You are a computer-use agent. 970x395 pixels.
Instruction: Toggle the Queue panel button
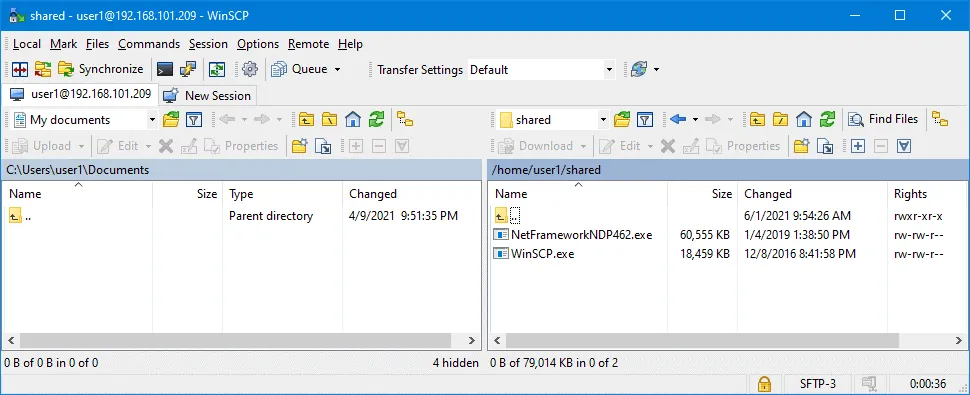(301, 69)
